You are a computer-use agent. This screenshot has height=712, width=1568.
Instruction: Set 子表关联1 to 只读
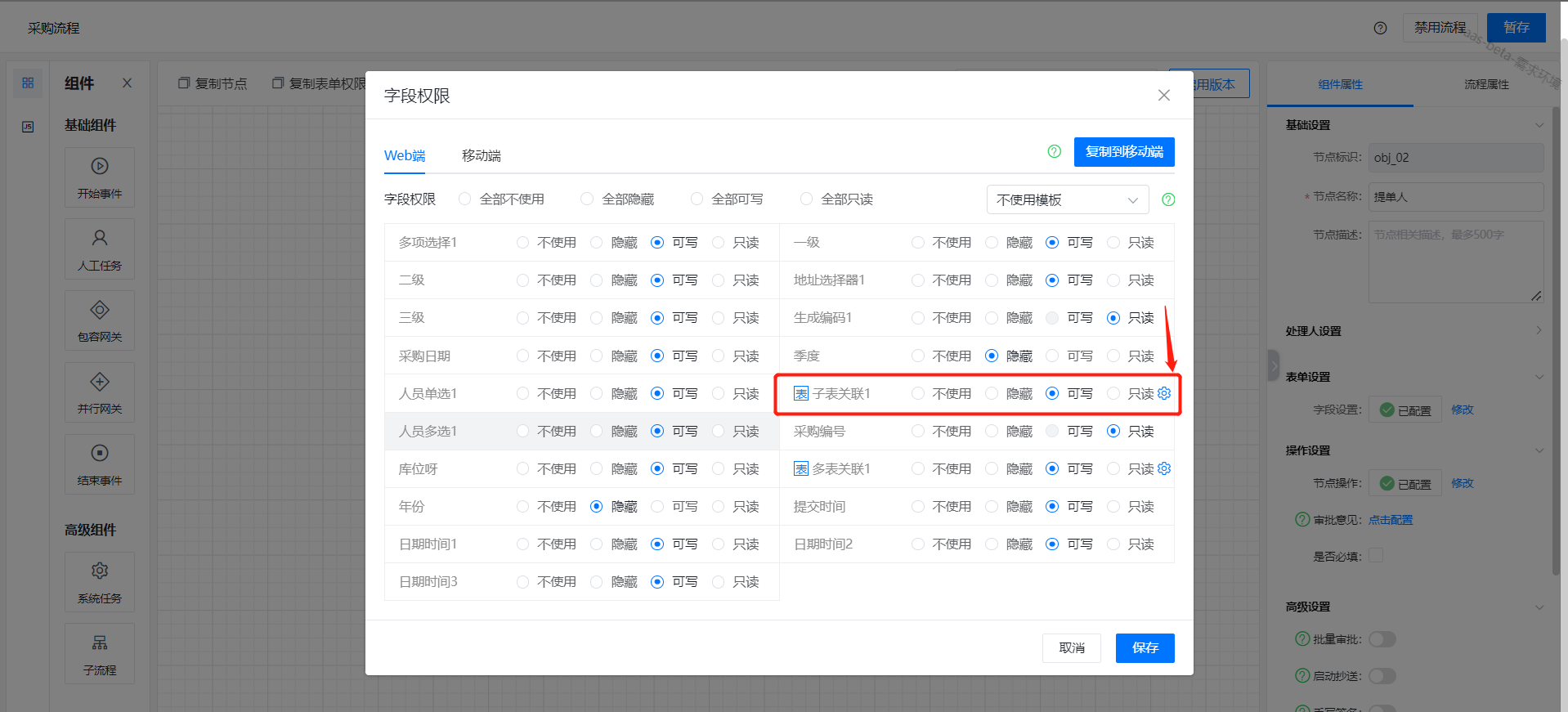[1113, 394]
